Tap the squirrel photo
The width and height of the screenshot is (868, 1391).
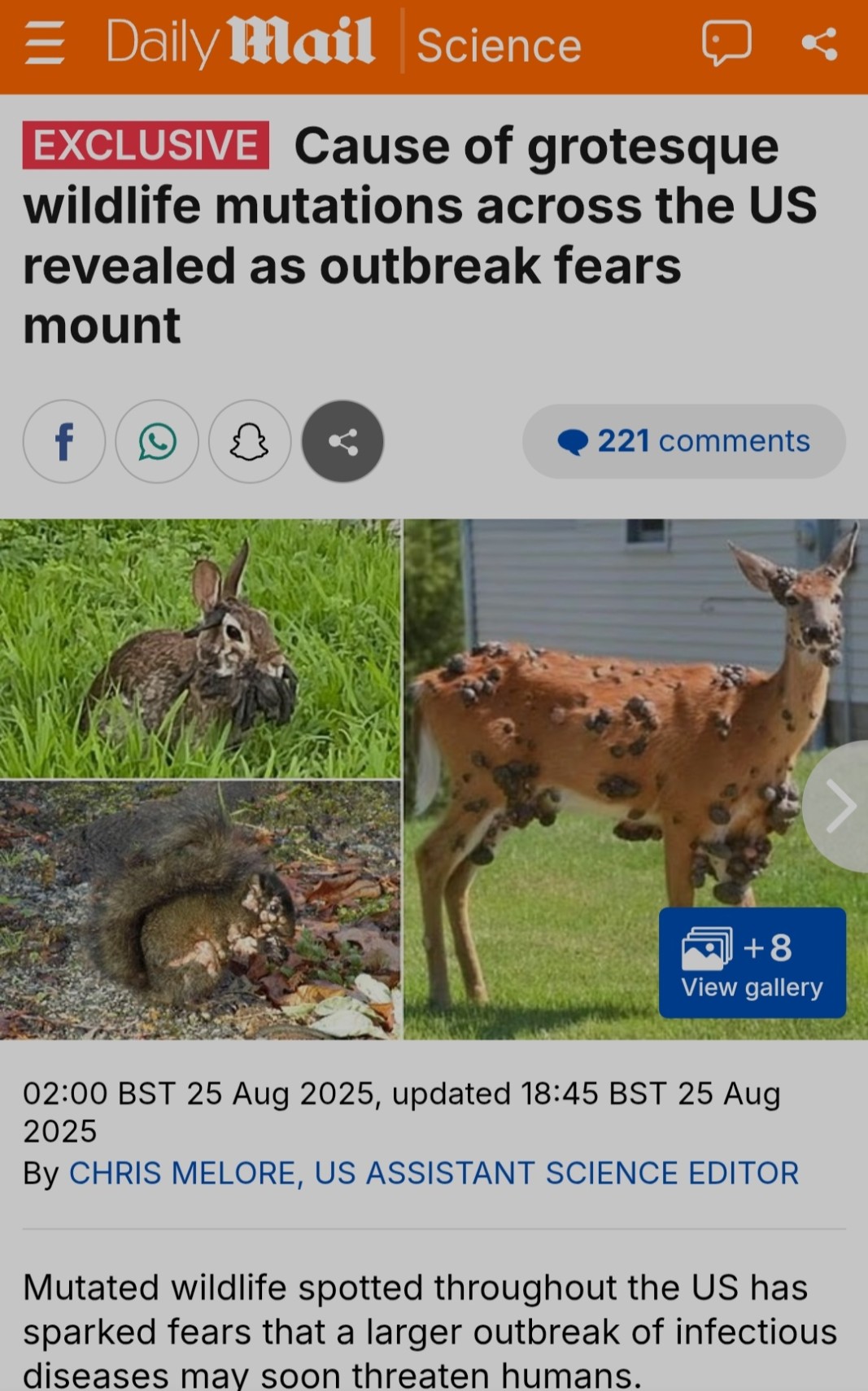[200, 910]
